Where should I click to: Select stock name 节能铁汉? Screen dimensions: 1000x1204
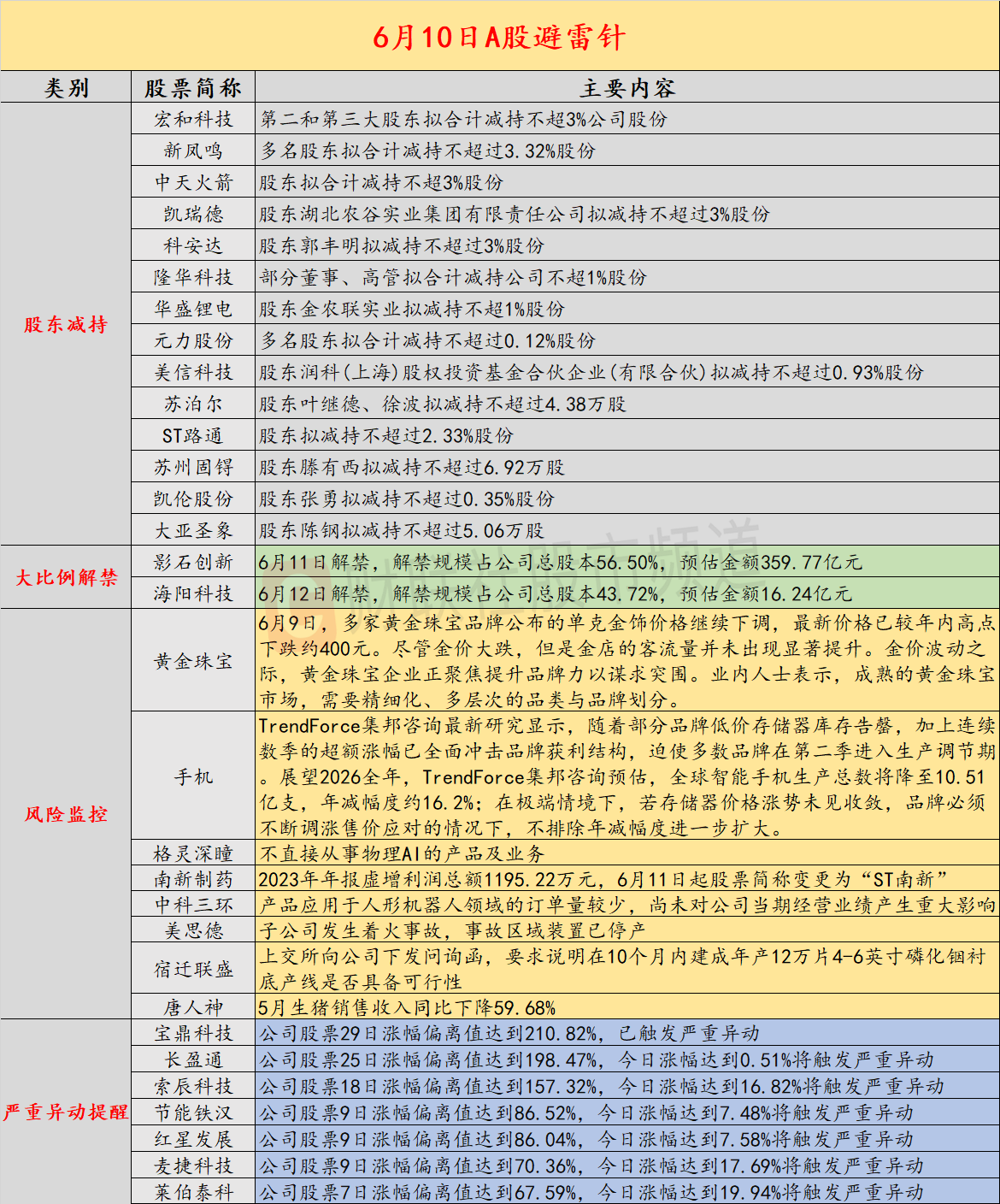[193, 1113]
